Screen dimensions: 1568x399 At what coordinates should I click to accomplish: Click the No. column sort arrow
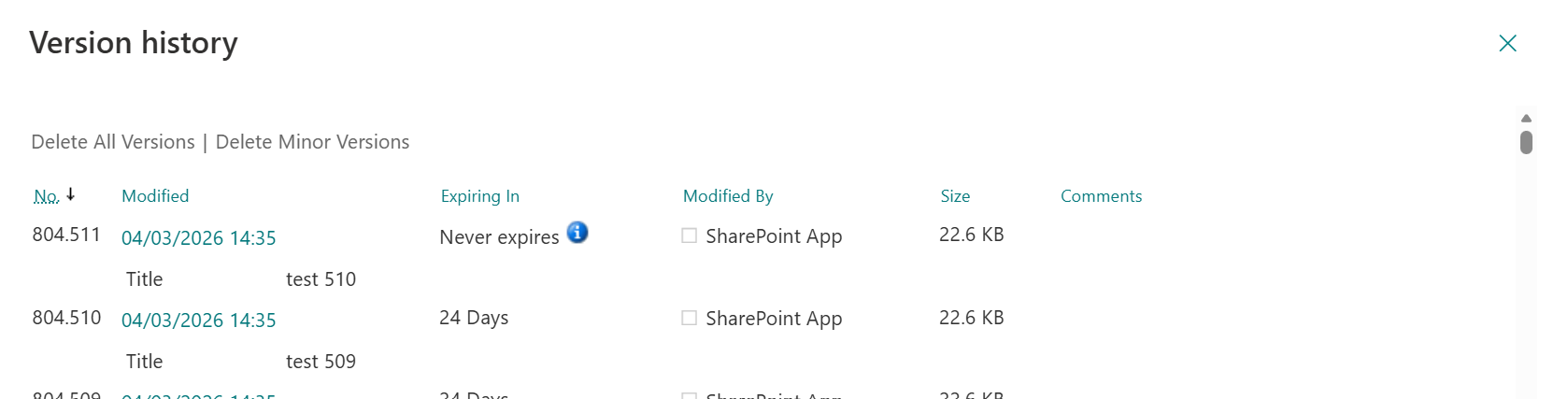pyautogui.click(x=71, y=194)
